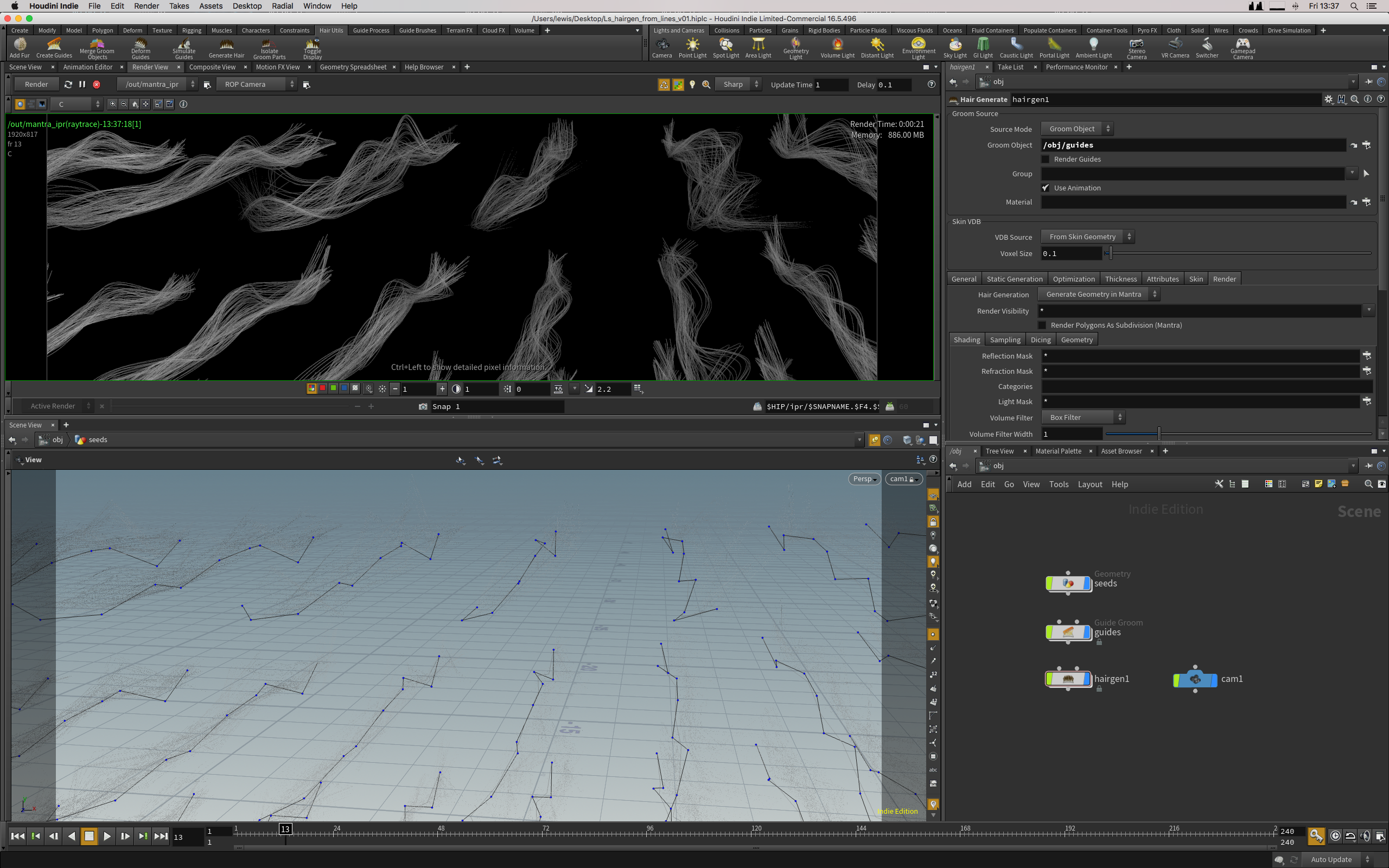Click the Persp viewport button

click(864, 479)
